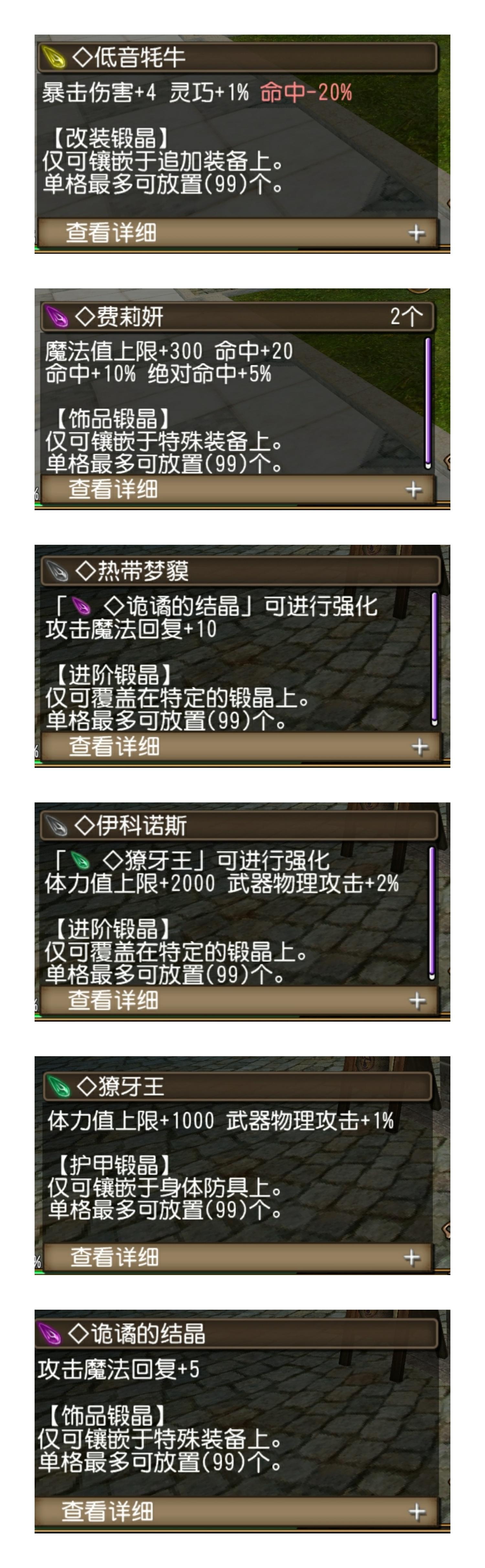Select the ◇低音牦牛 title bar
Viewport: 485px width, 1568px height.
click(237, 58)
